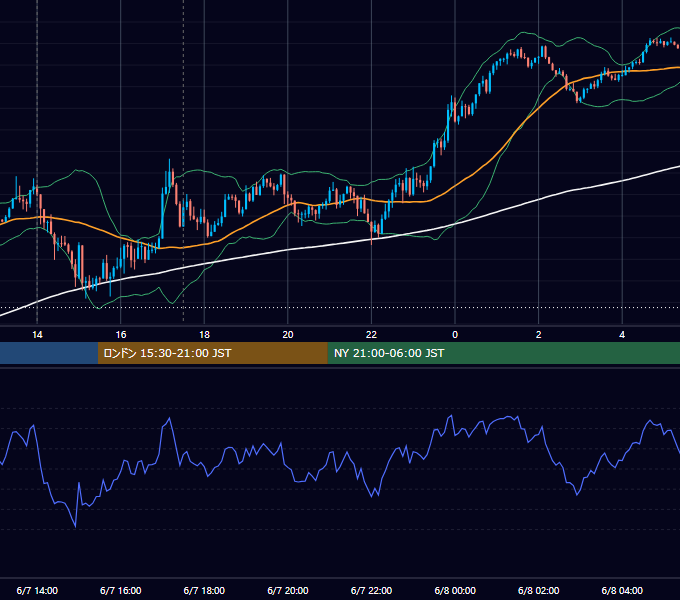Click the 14 hour label on price chart axis

37,335
